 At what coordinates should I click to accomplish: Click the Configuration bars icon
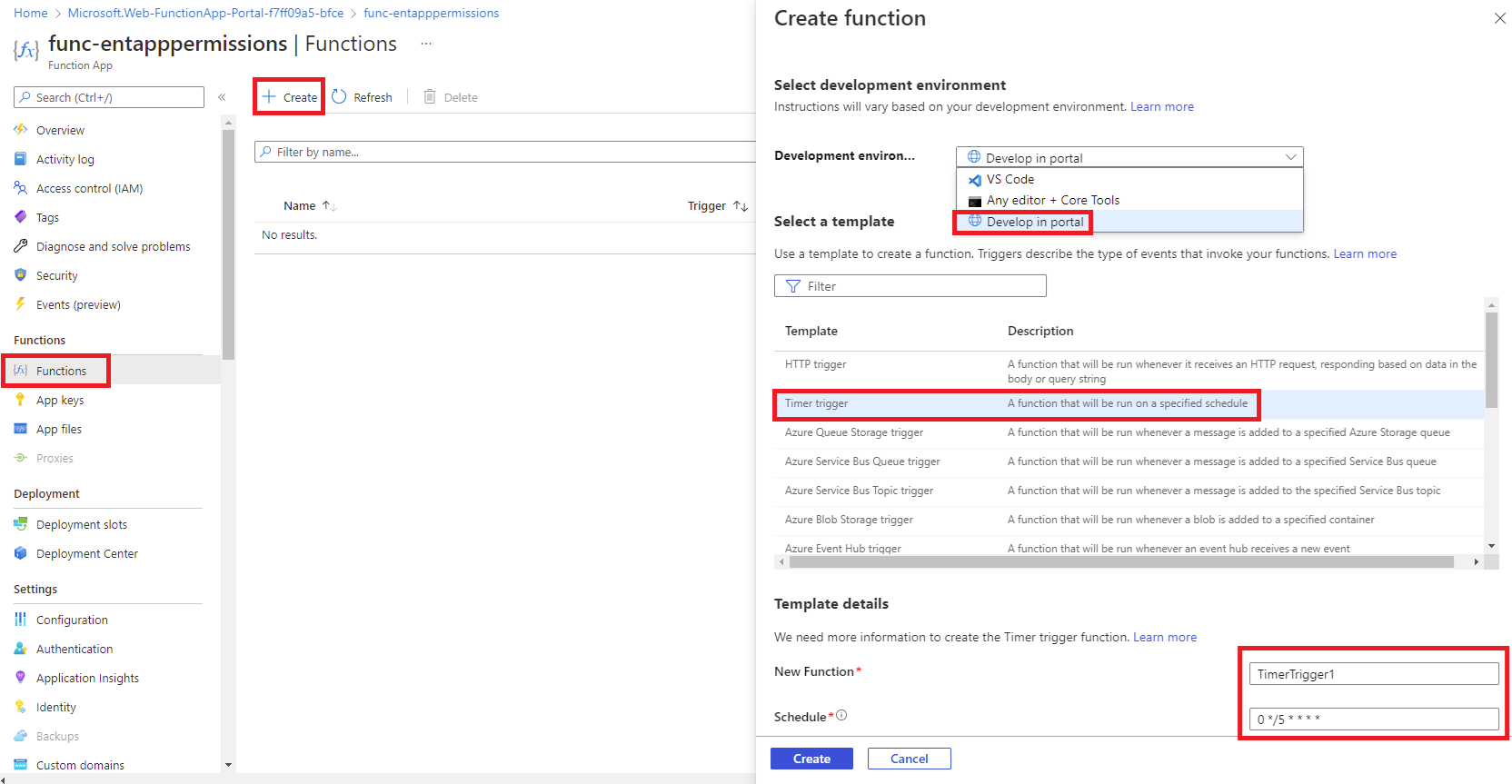click(21, 620)
